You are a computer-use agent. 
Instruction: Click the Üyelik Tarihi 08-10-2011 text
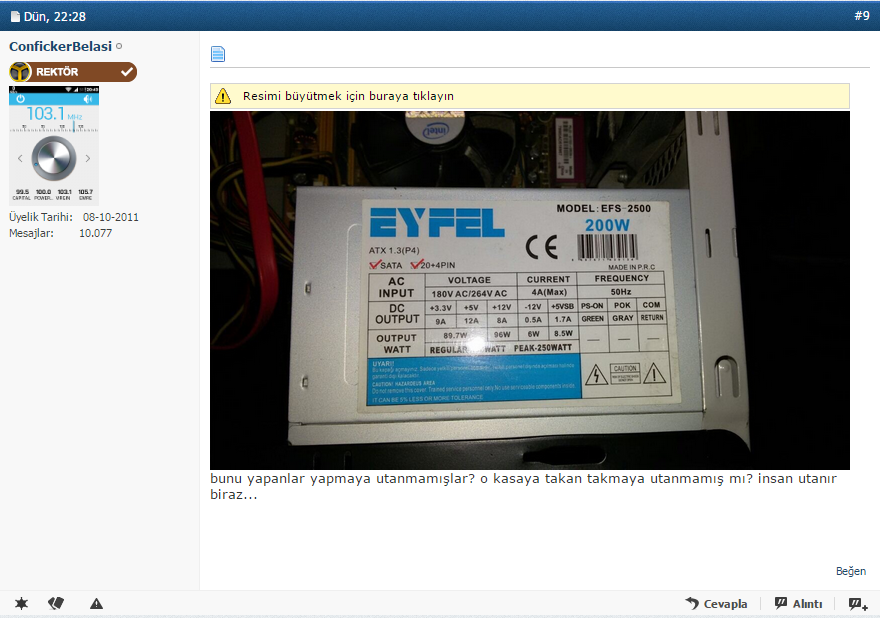pyautogui.click(x=74, y=217)
